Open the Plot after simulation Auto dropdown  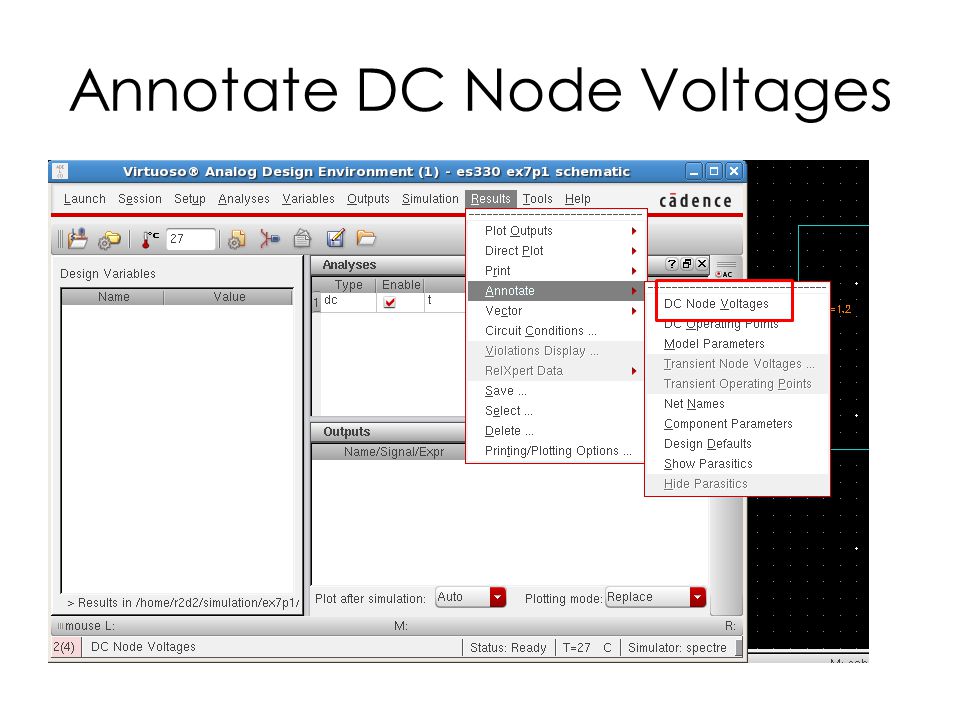(x=498, y=597)
